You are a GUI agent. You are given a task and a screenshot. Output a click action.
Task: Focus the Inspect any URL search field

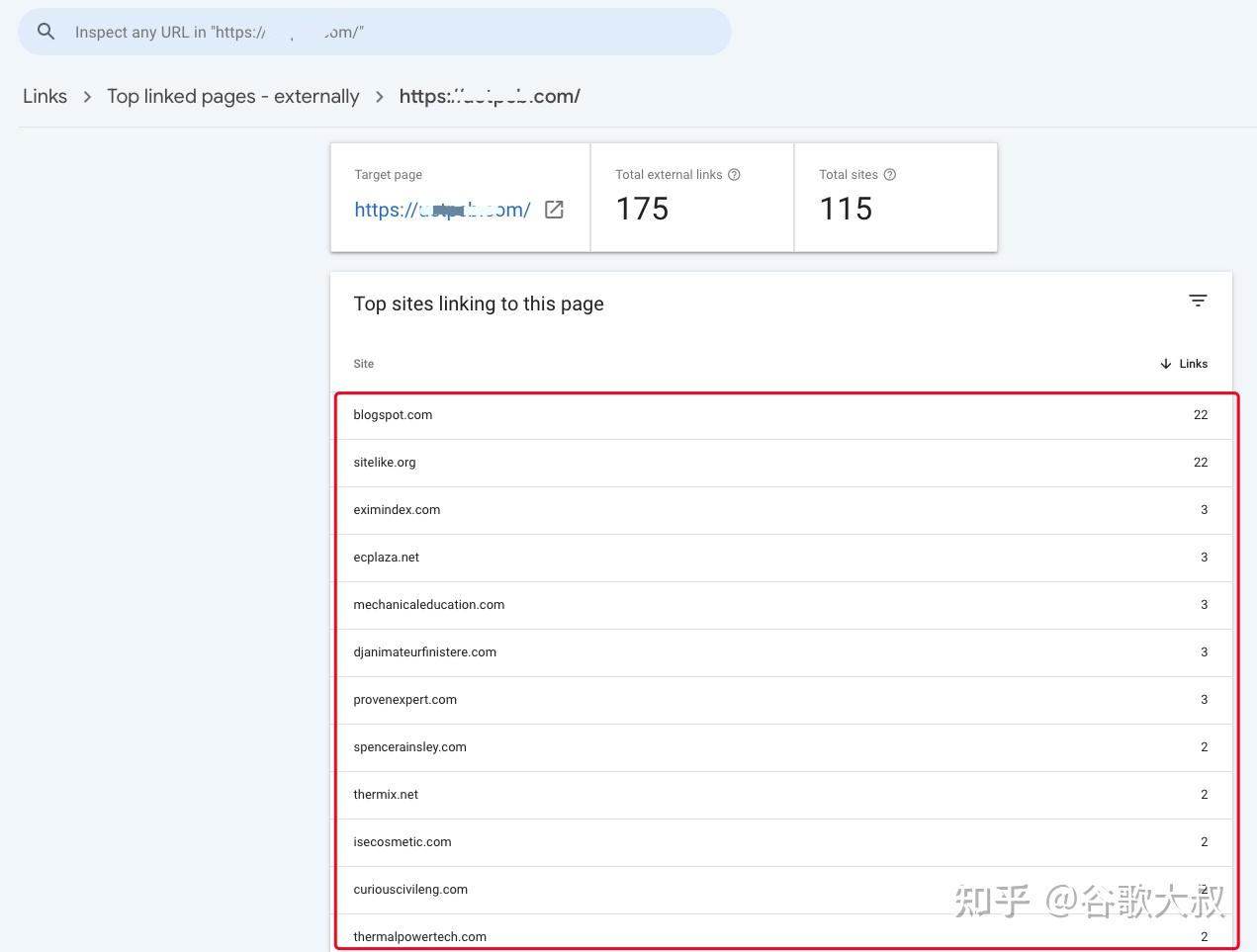[x=375, y=32]
